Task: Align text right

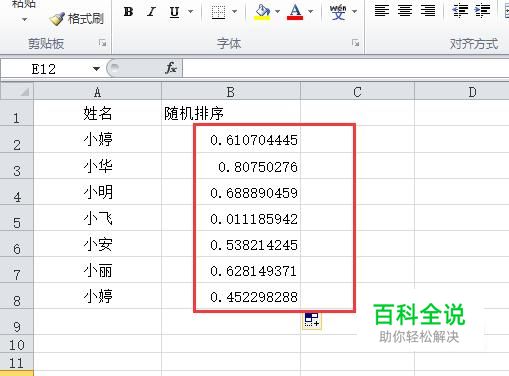Action: [x=428, y=11]
